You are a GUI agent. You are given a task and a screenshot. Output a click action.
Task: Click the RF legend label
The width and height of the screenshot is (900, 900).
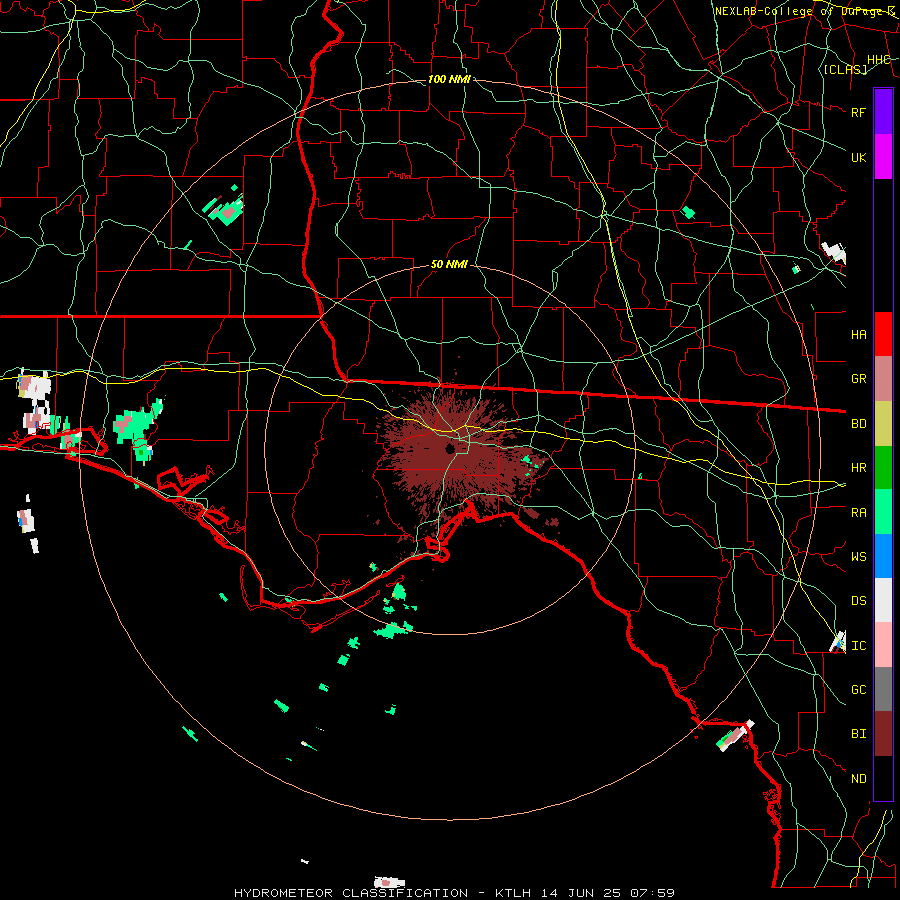[858, 112]
